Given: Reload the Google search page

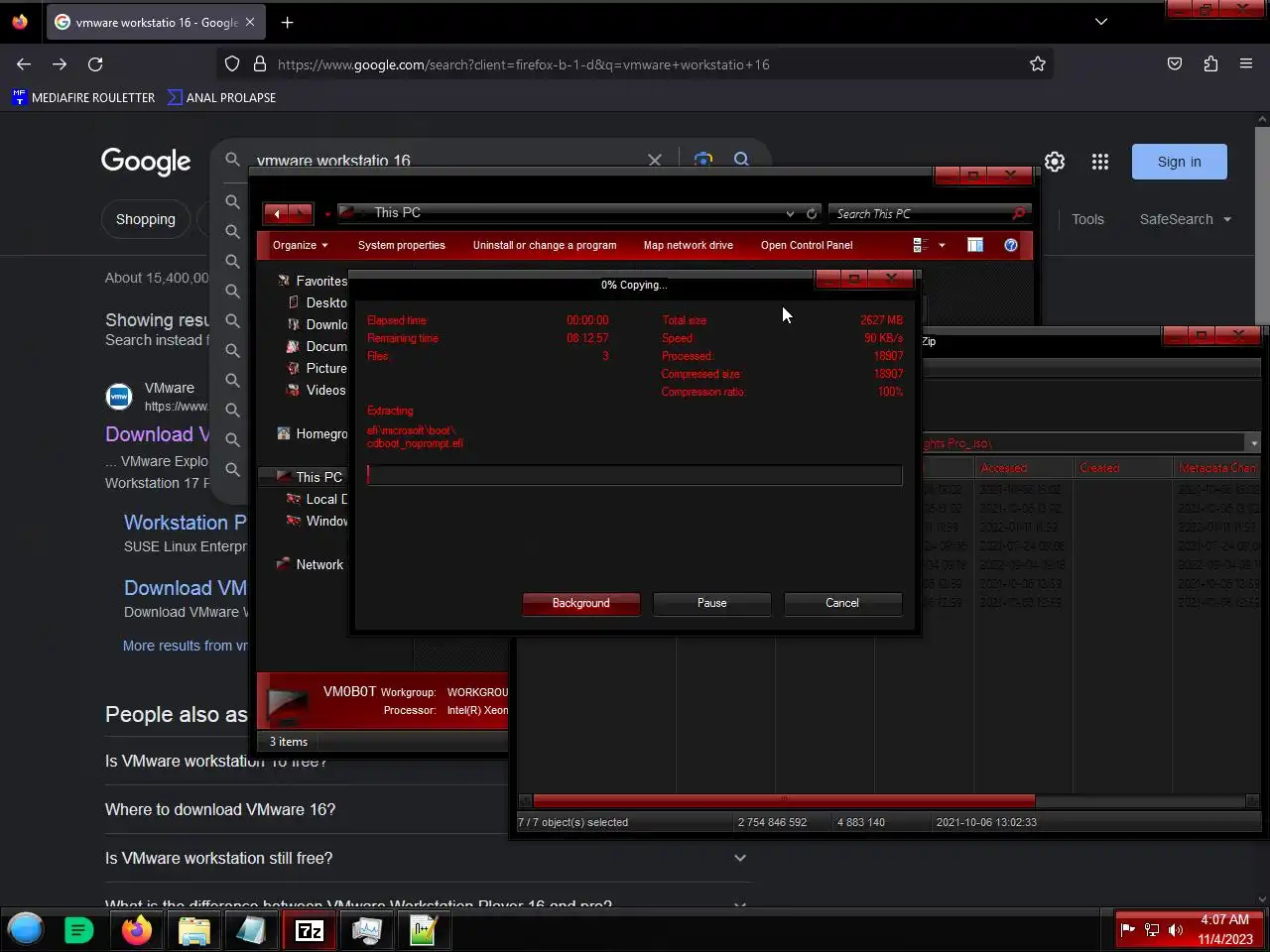Looking at the screenshot, I should (x=95, y=64).
